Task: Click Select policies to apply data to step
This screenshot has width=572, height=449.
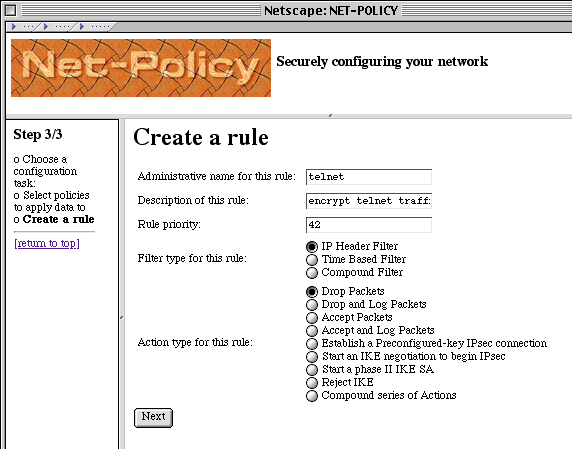Action: coord(51,201)
